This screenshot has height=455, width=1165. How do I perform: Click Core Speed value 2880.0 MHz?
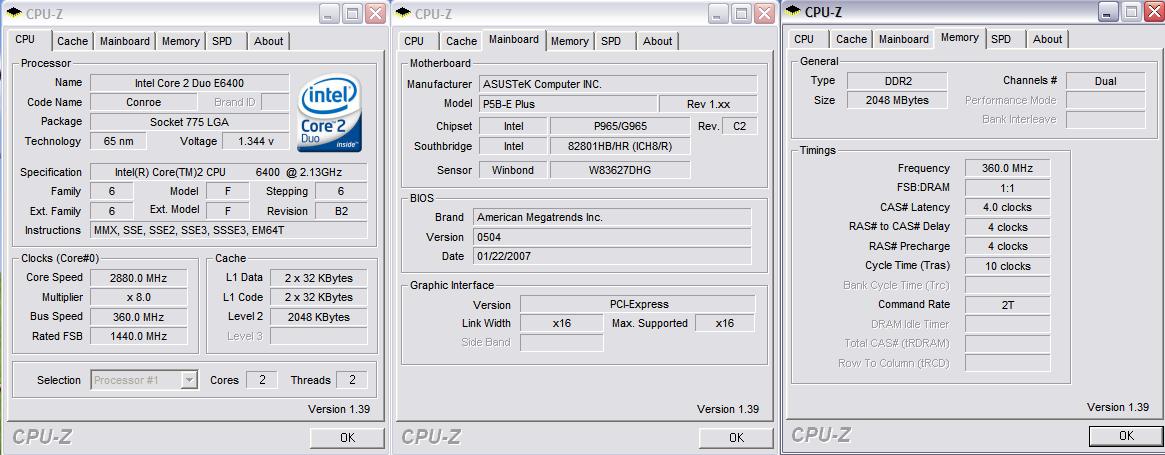(x=139, y=278)
